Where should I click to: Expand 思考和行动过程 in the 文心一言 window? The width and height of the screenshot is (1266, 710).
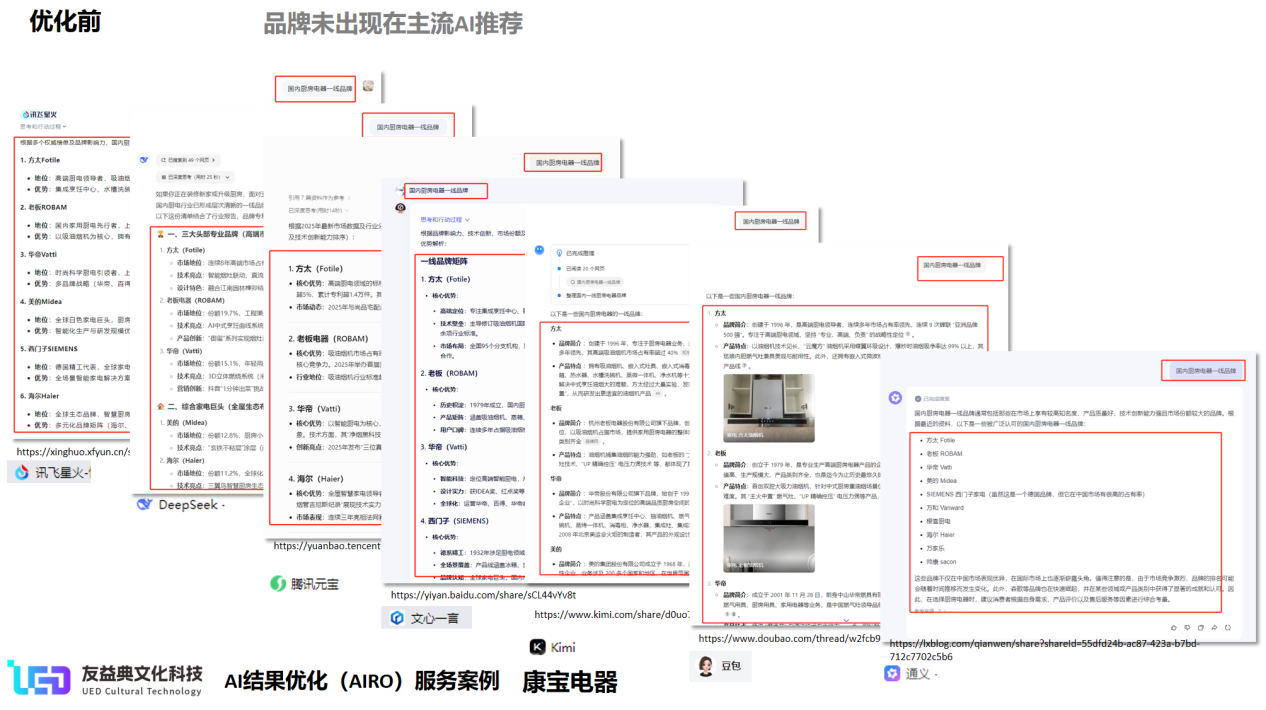444,219
